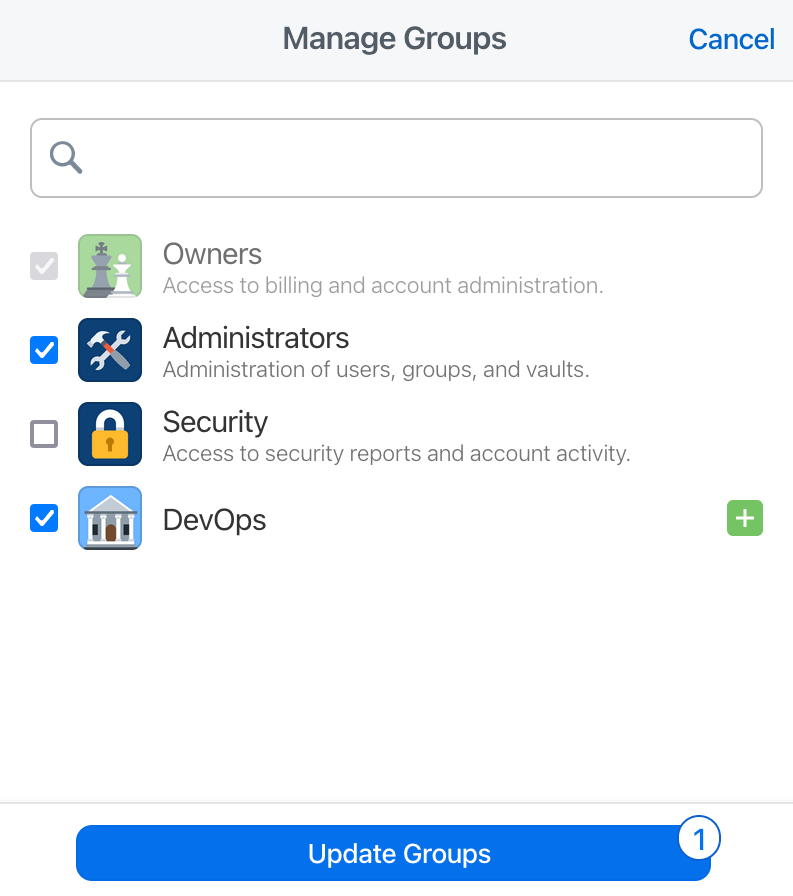Click the magnifying glass search icon

point(64,157)
